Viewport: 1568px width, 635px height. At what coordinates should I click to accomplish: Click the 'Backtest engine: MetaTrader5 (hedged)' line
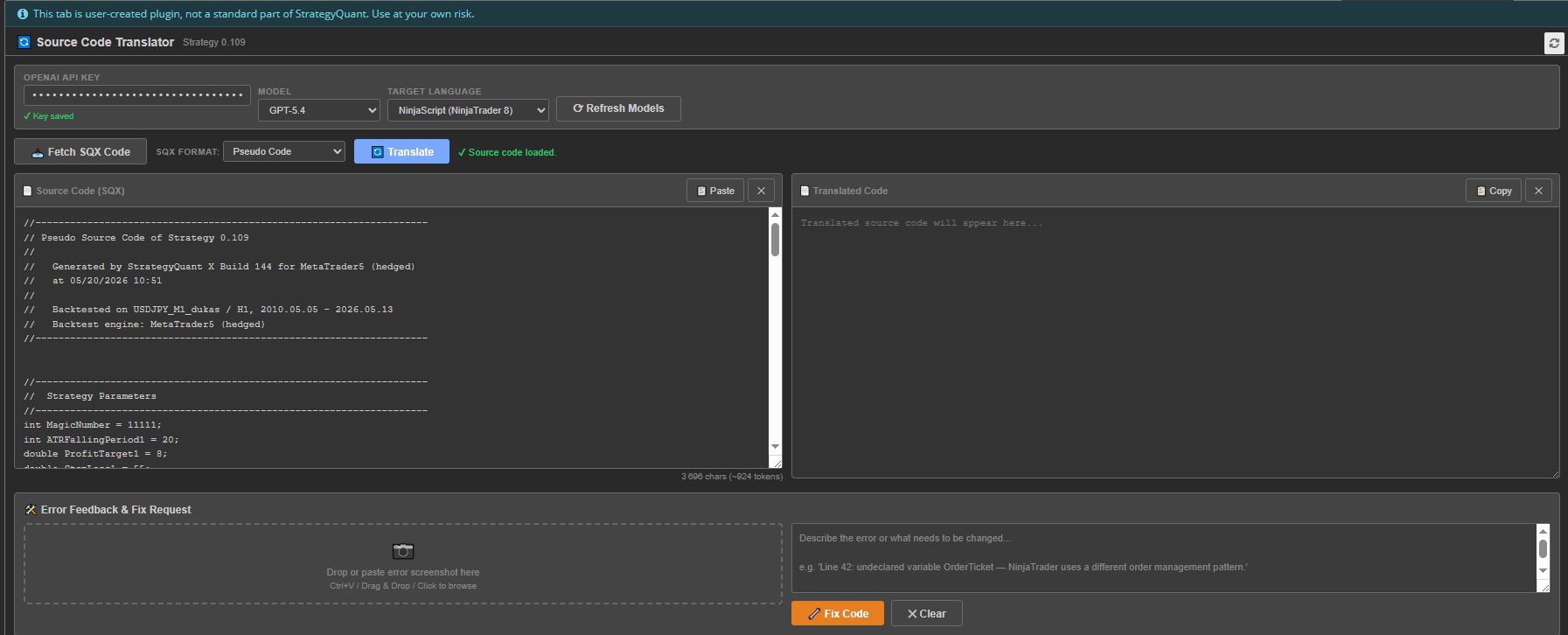(x=144, y=324)
